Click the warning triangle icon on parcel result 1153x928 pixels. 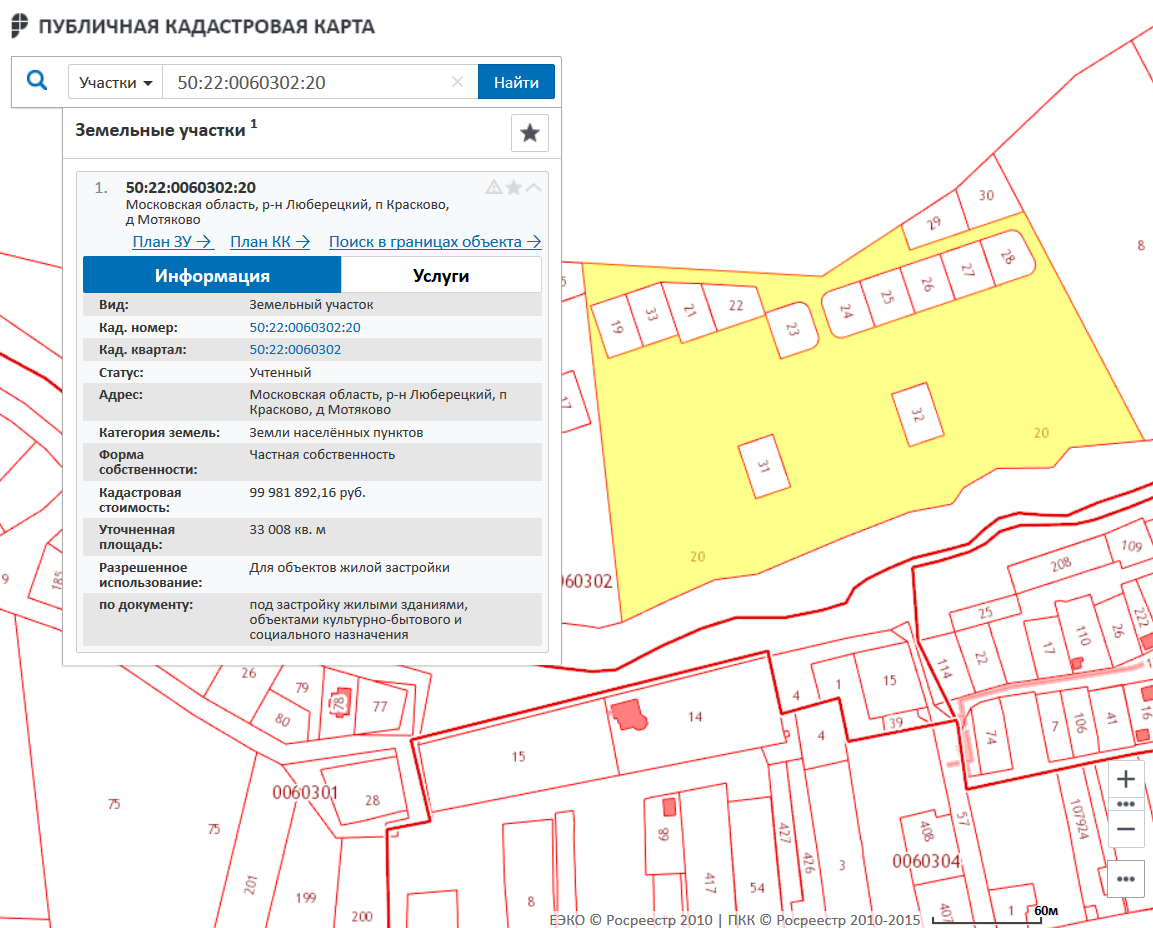(x=493, y=187)
